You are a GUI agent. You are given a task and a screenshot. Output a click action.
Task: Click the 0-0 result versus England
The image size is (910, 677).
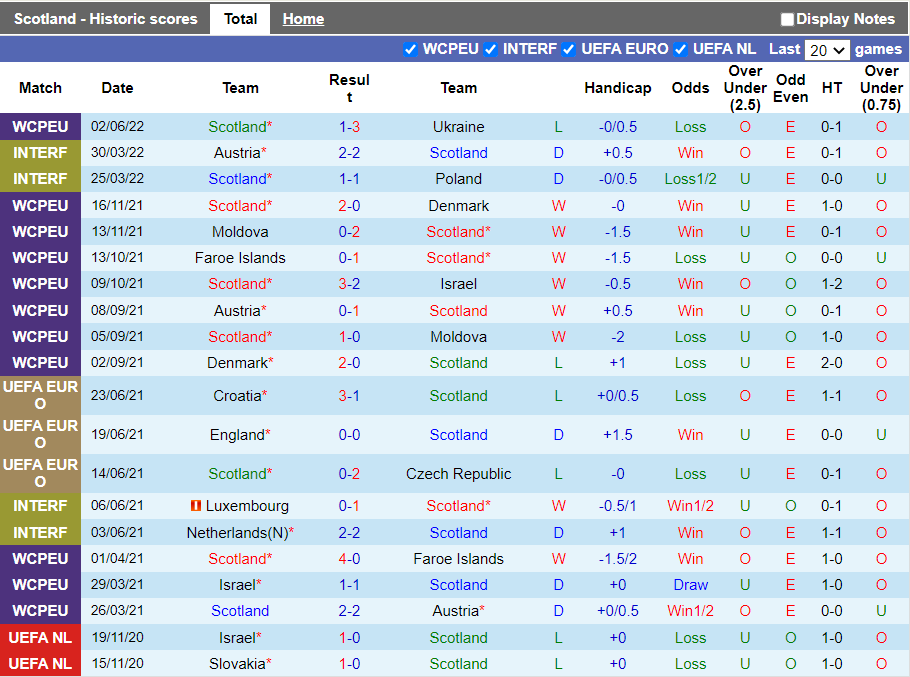click(349, 435)
